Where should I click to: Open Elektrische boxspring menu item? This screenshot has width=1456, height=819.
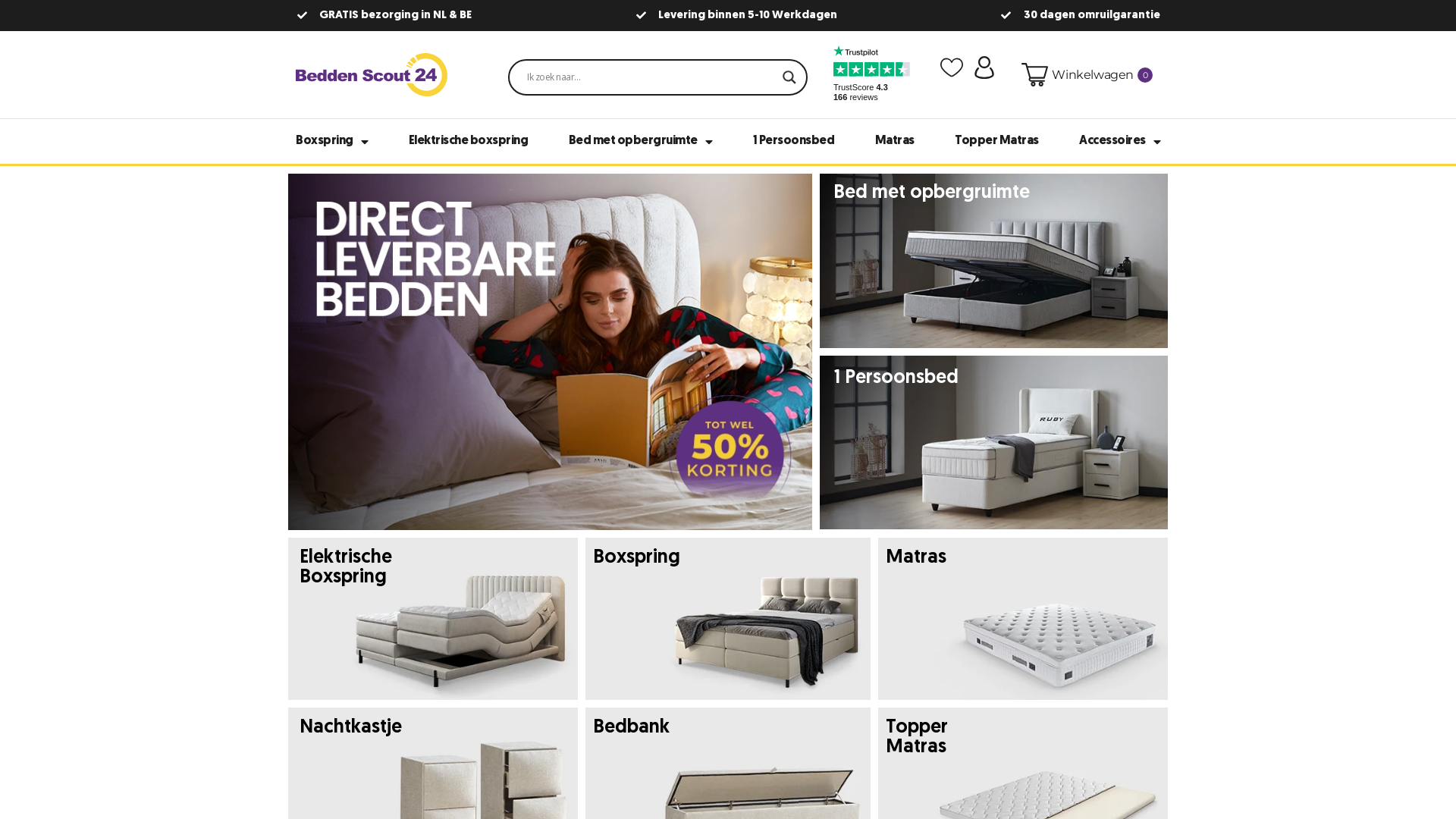(x=469, y=140)
